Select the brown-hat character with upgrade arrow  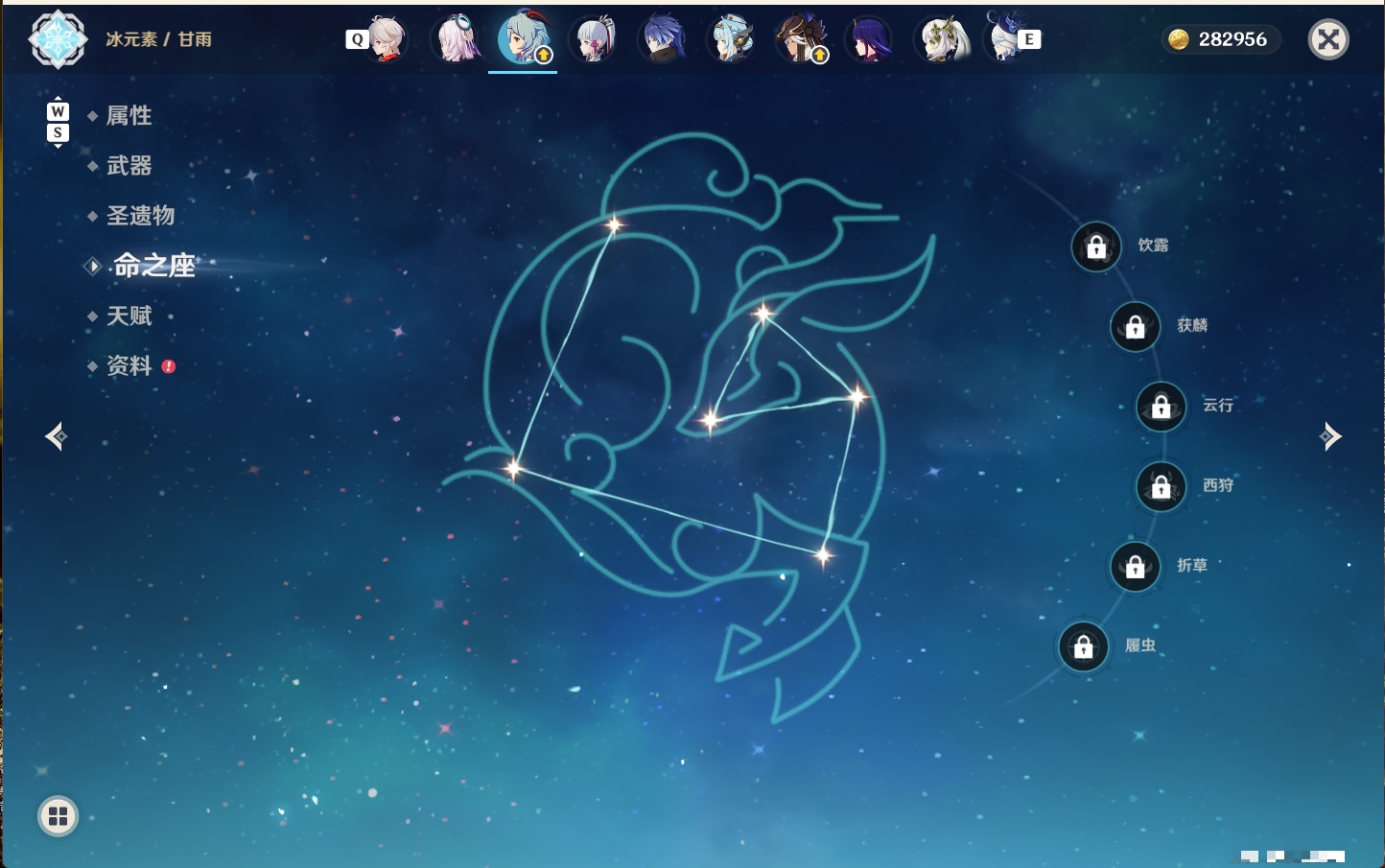pos(801,39)
